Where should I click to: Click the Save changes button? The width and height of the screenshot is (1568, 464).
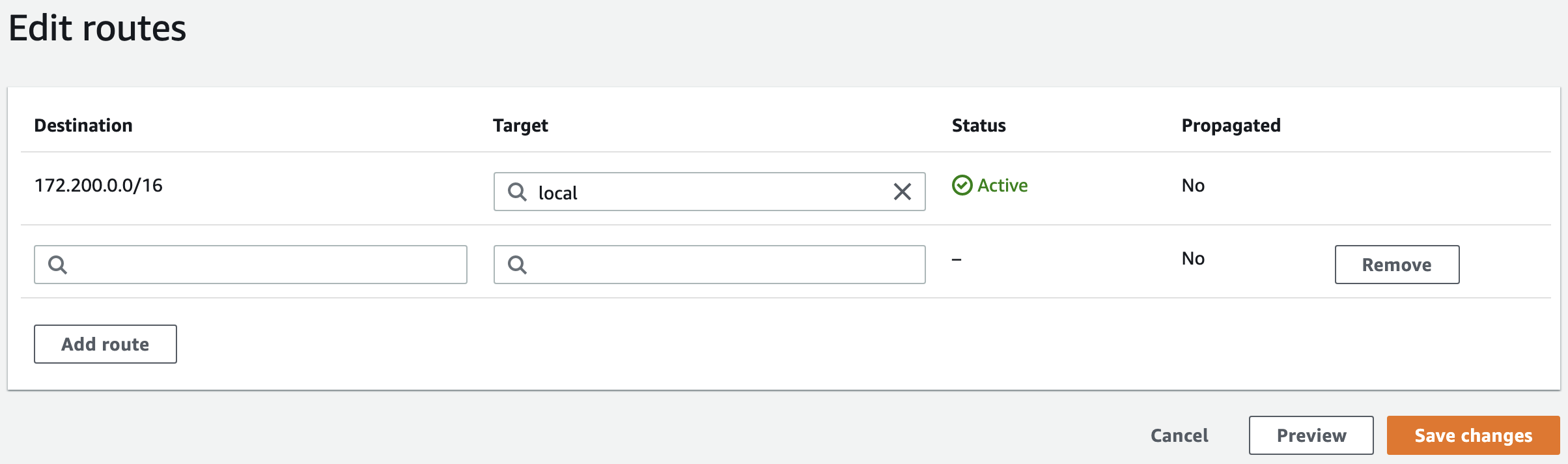pyautogui.click(x=1472, y=435)
